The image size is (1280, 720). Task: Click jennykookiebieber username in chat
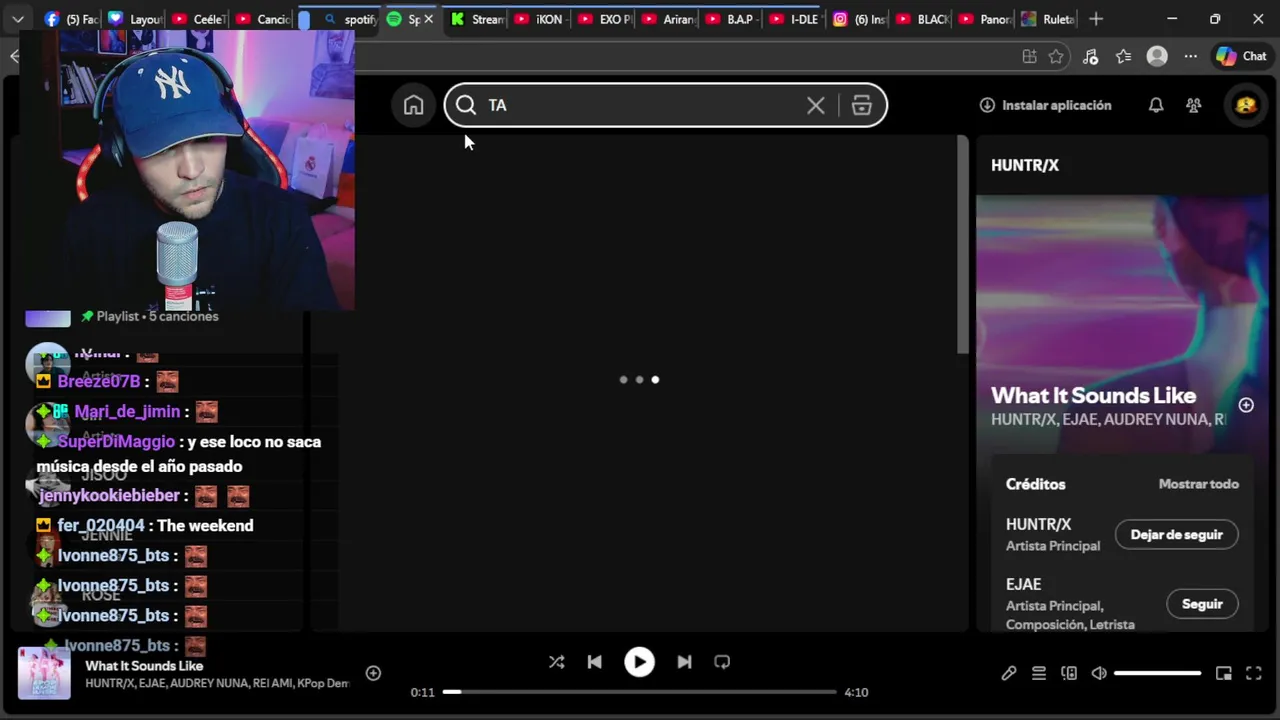pyautogui.click(x=109, y=496)
